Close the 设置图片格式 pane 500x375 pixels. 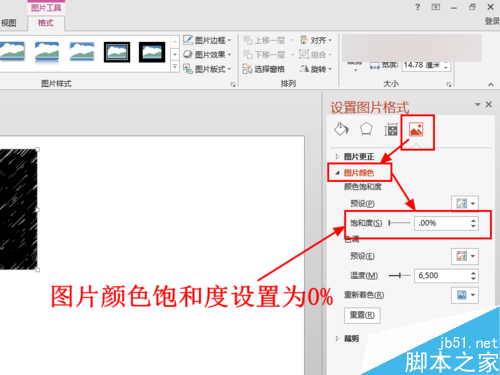[489, 104]
